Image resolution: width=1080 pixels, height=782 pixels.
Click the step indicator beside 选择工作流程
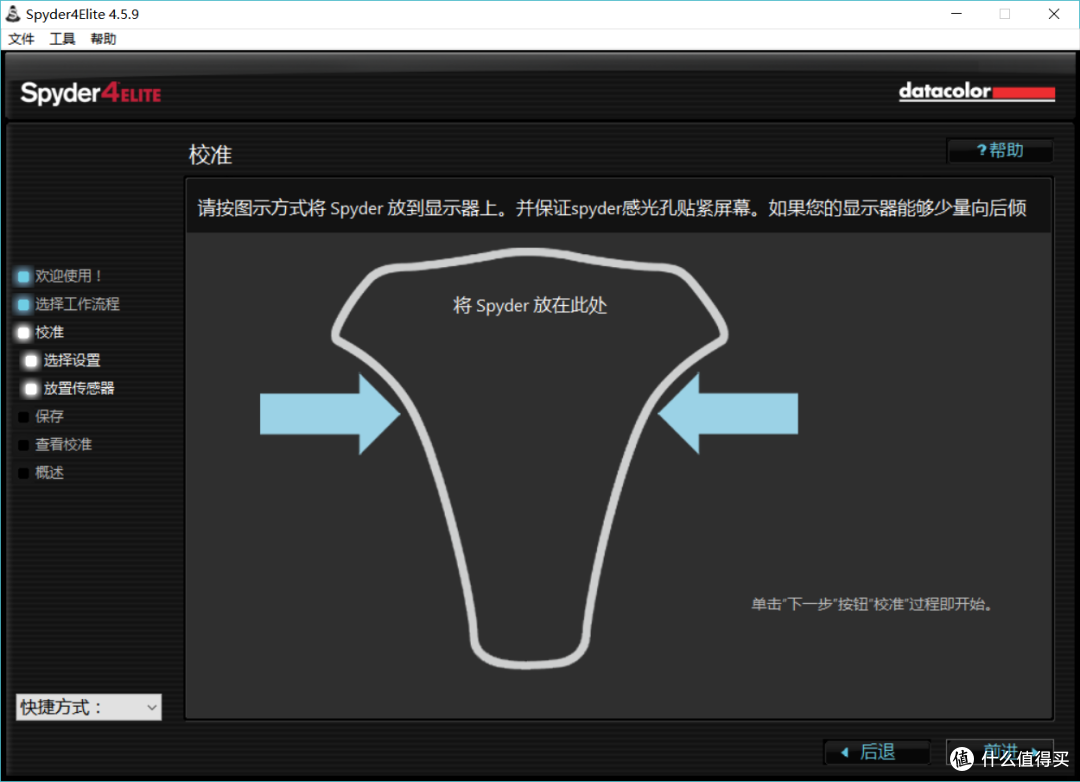23,305
